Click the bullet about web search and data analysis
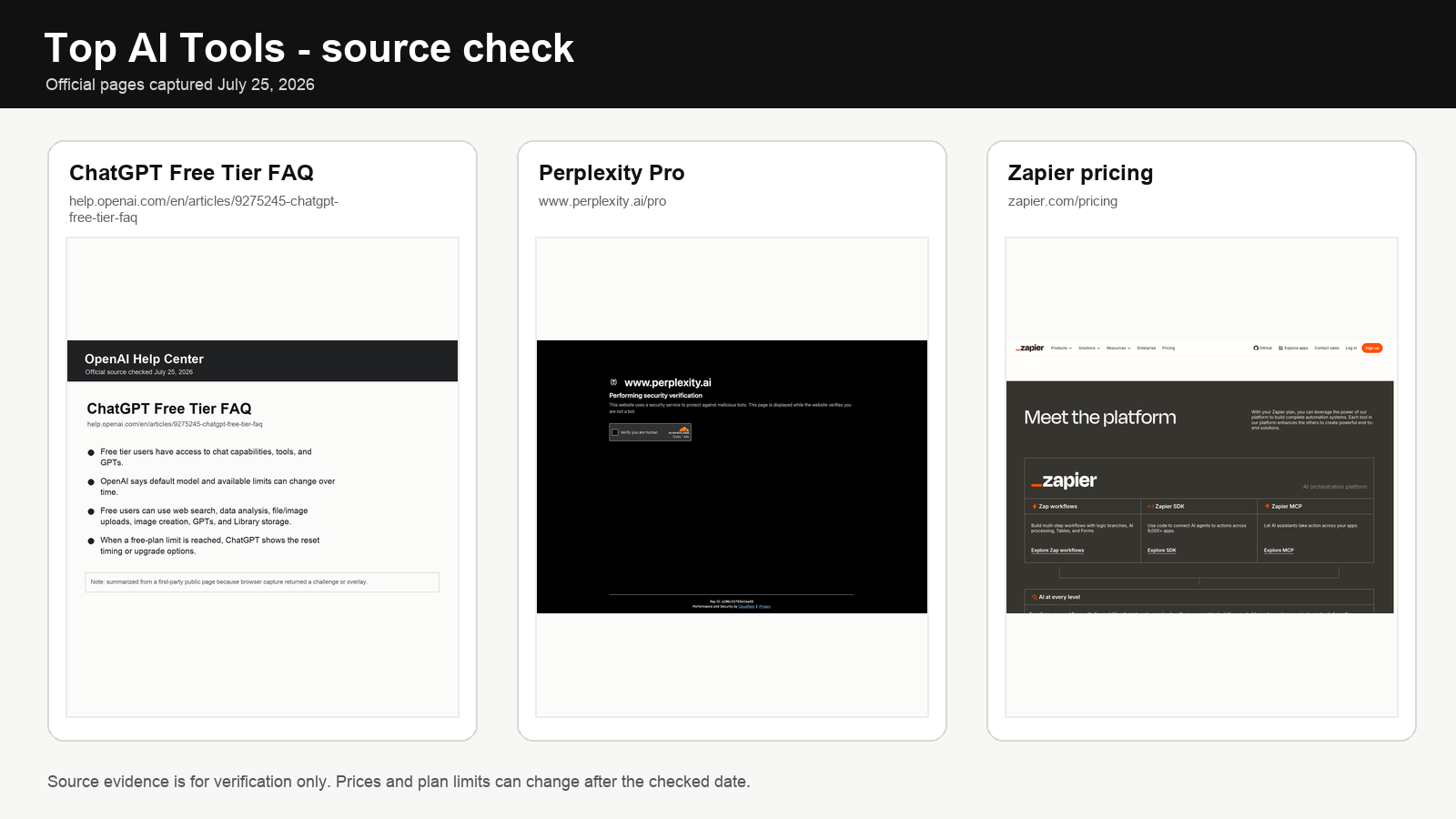The image size is (1456, 819). 204,516
